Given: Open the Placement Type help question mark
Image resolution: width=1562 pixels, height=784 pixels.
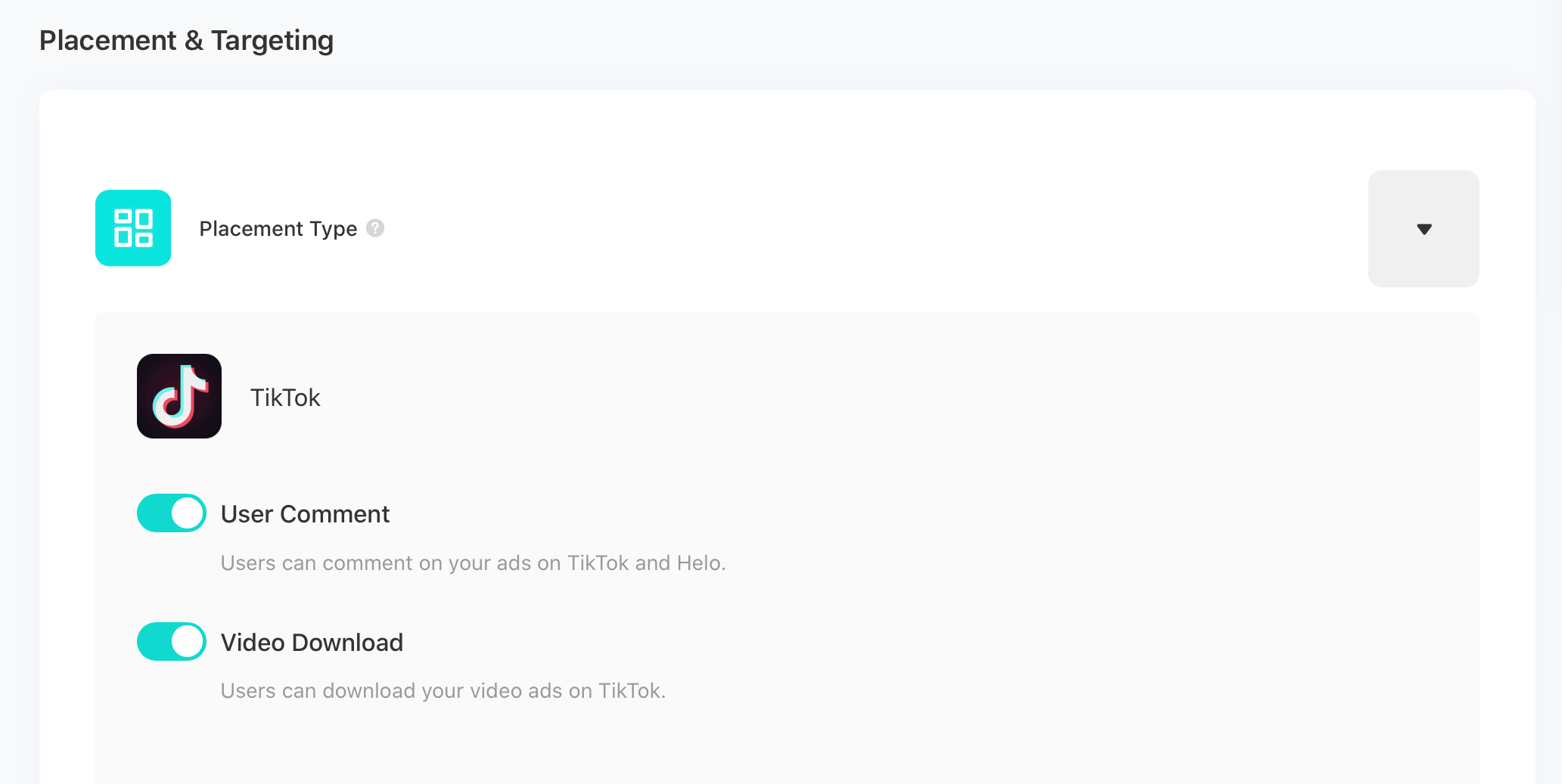Looking at the screenshot, I should point(375,228).
